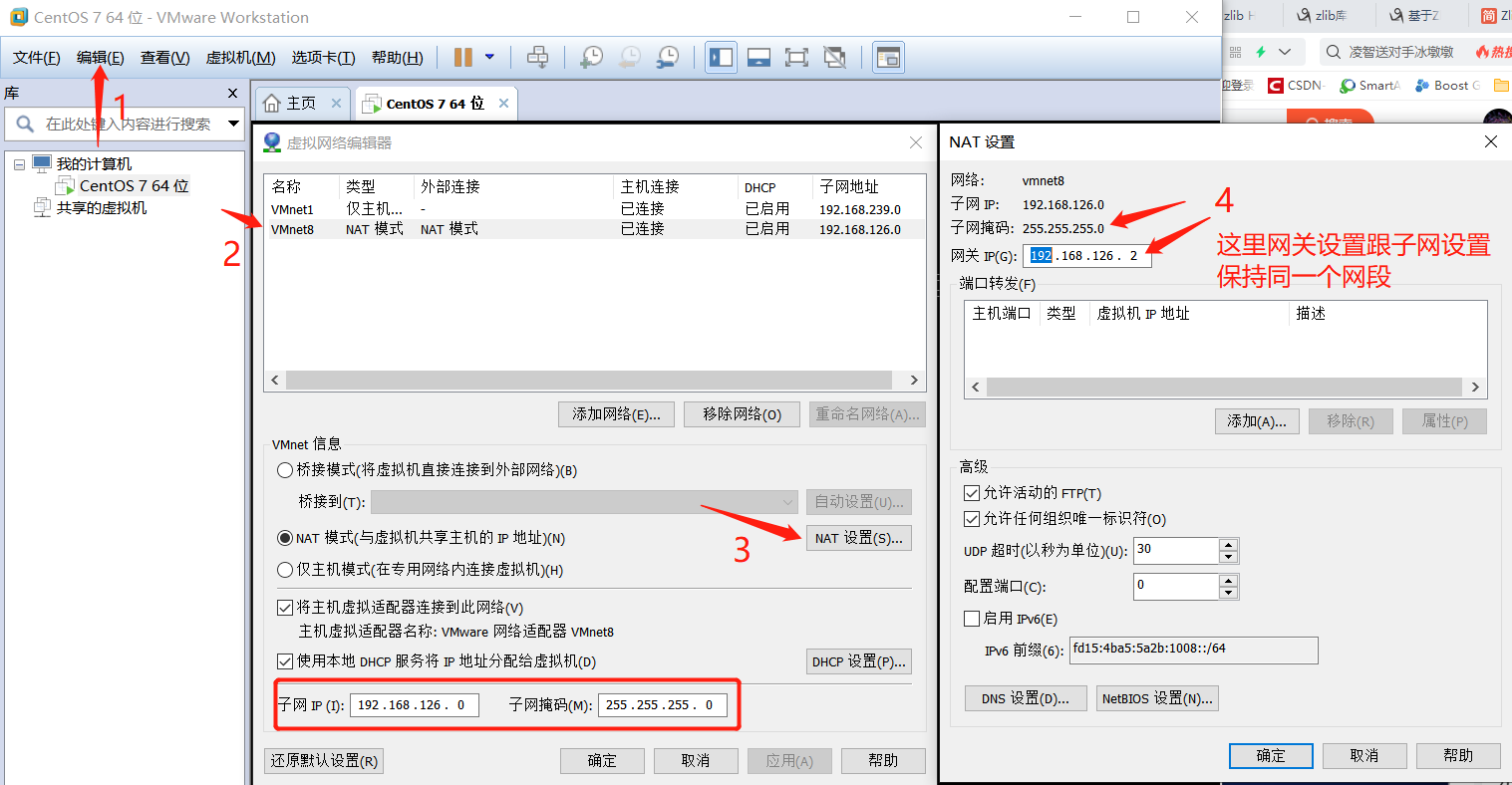Select 仅主机模式 radio button
This screenshot has height=785, width=1512.
[285, 570]
